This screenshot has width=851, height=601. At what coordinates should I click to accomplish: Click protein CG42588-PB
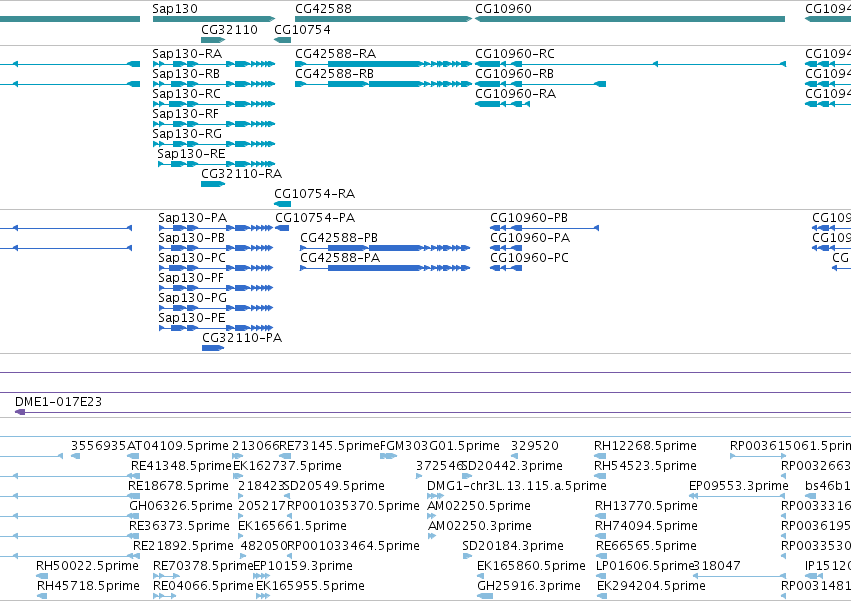(385, 248)
